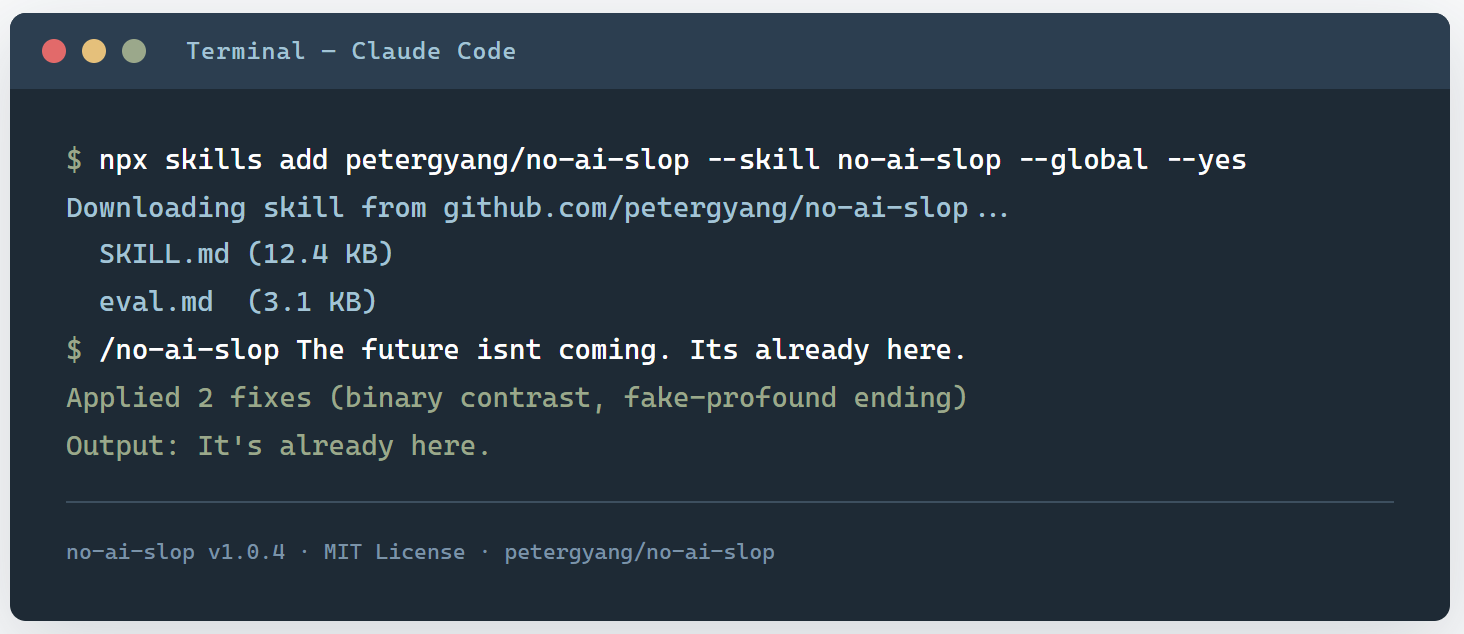Click the SKILL.md (12.4 KB) file line
The width and height of the screenshot is (1464, 634).
pos(246,254)
